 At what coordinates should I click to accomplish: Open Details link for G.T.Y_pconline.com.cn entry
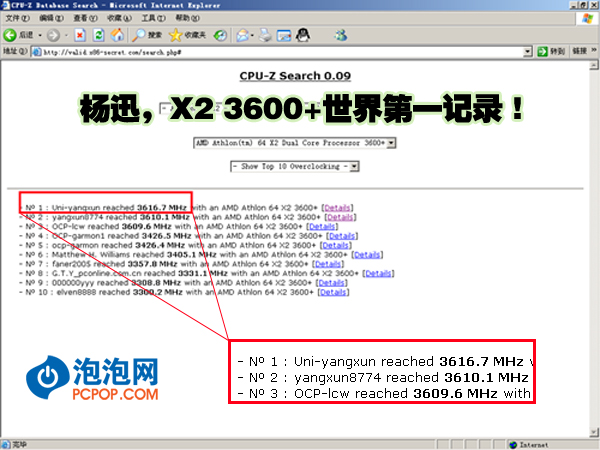378,273
